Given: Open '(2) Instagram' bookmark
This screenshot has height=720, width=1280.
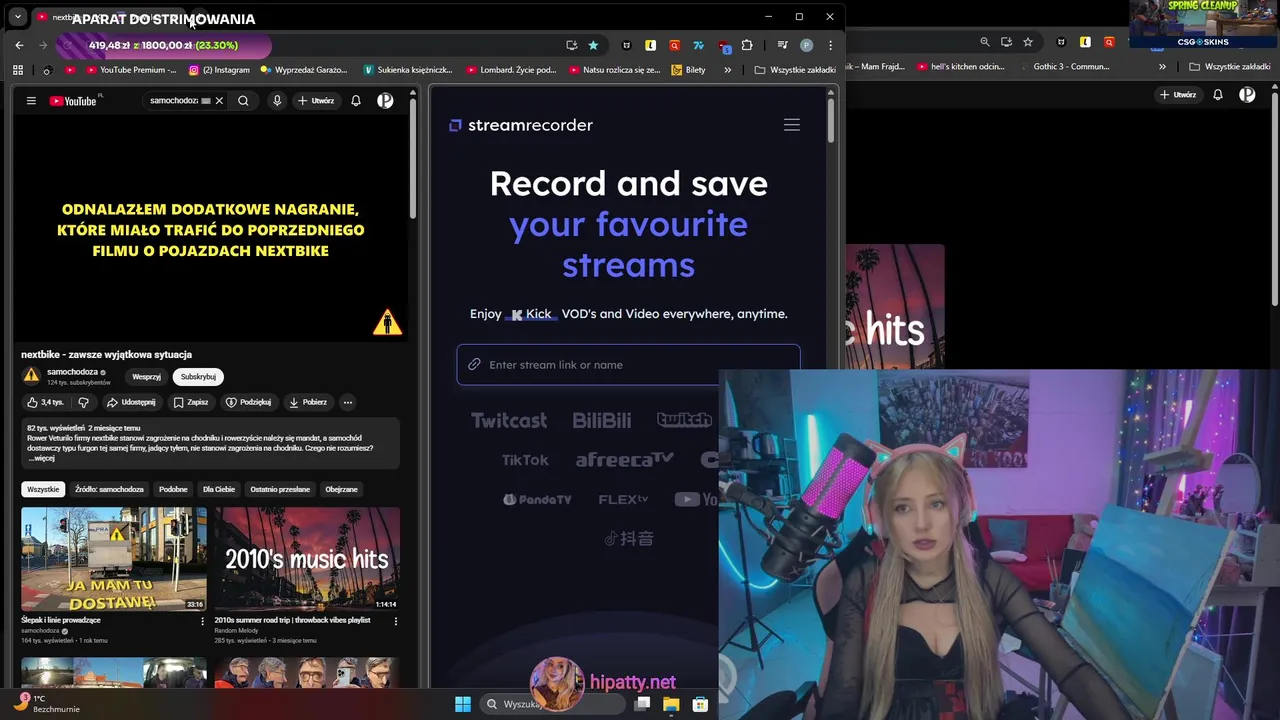Looking at the screenshot, I should [219, 70].
